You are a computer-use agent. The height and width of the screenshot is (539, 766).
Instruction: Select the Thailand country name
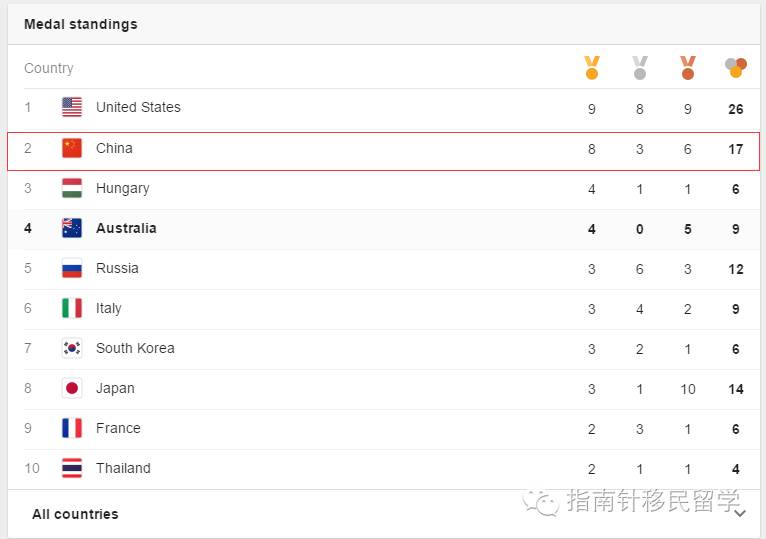(123, 468)
